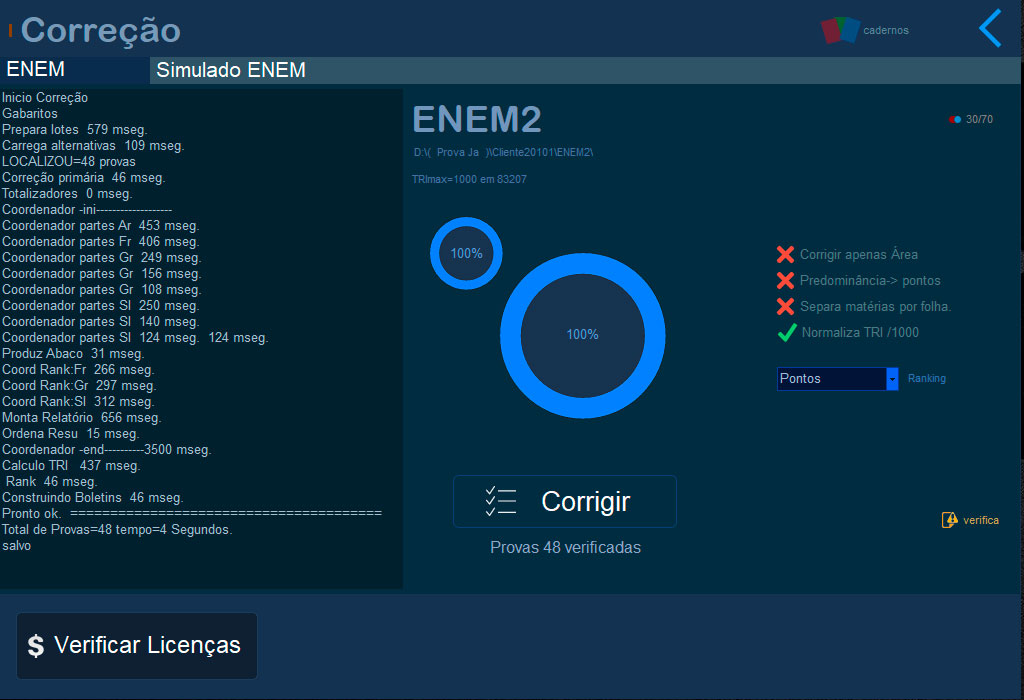
Task: Click the Corrigir button
Action: tap(565, 501)
